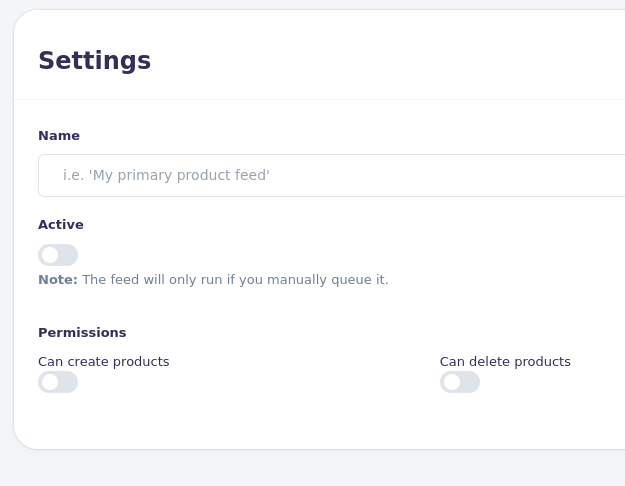Toggle the Active switch
625x486 pixels.
click(58, 255)
